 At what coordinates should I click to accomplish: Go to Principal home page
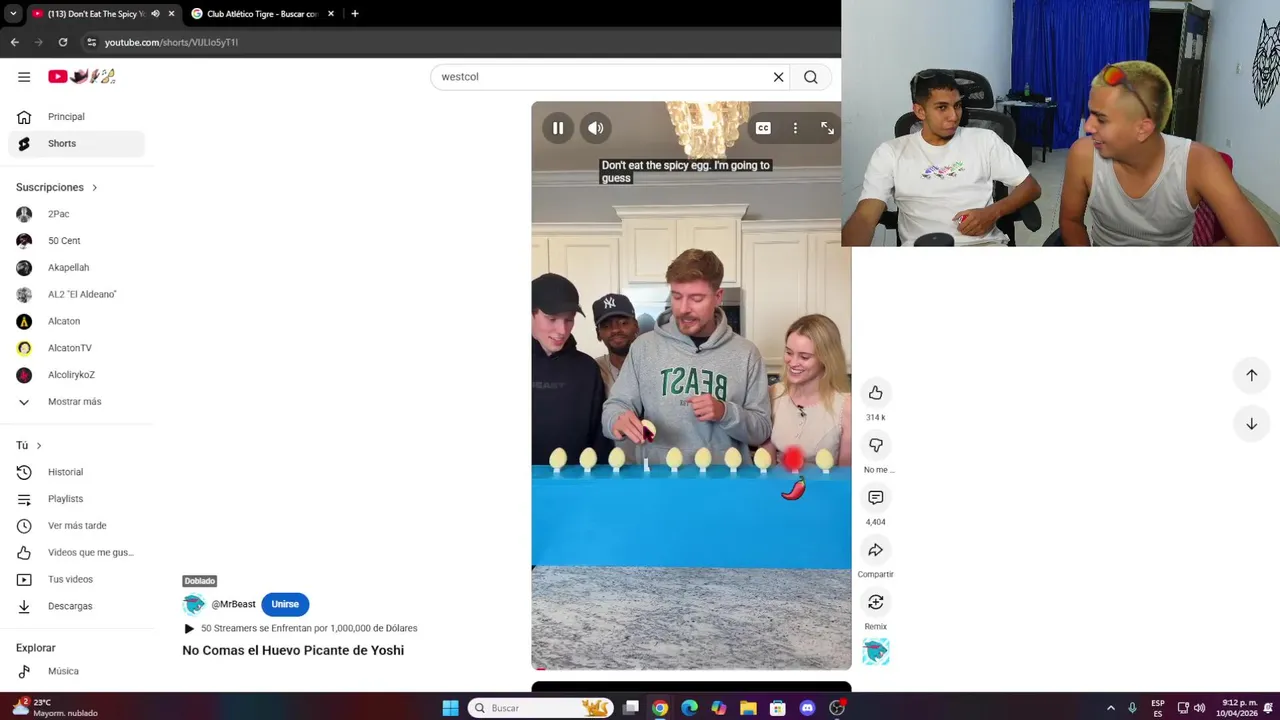click(76, 117)
